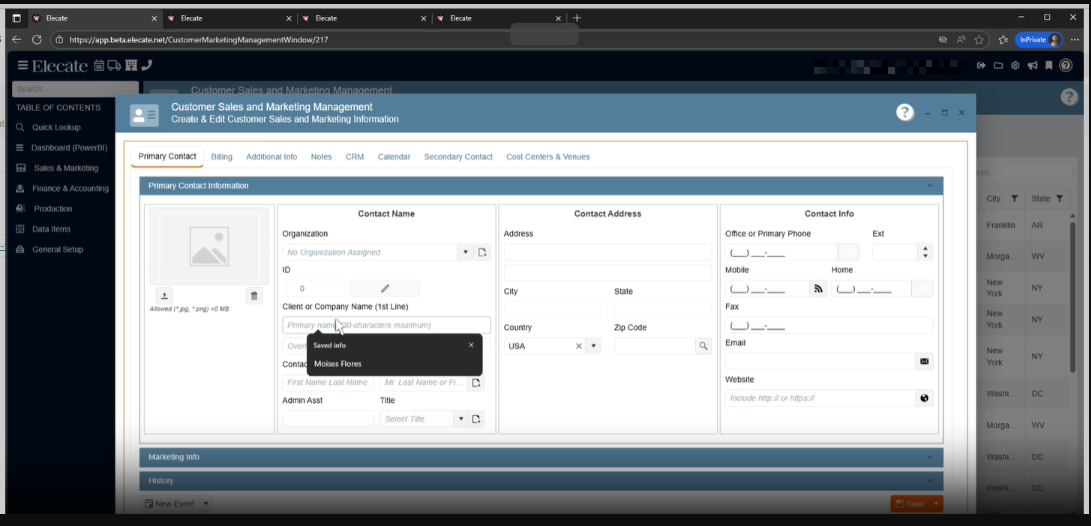Open Sales & Marketing in table of contents

coord(66,168)
